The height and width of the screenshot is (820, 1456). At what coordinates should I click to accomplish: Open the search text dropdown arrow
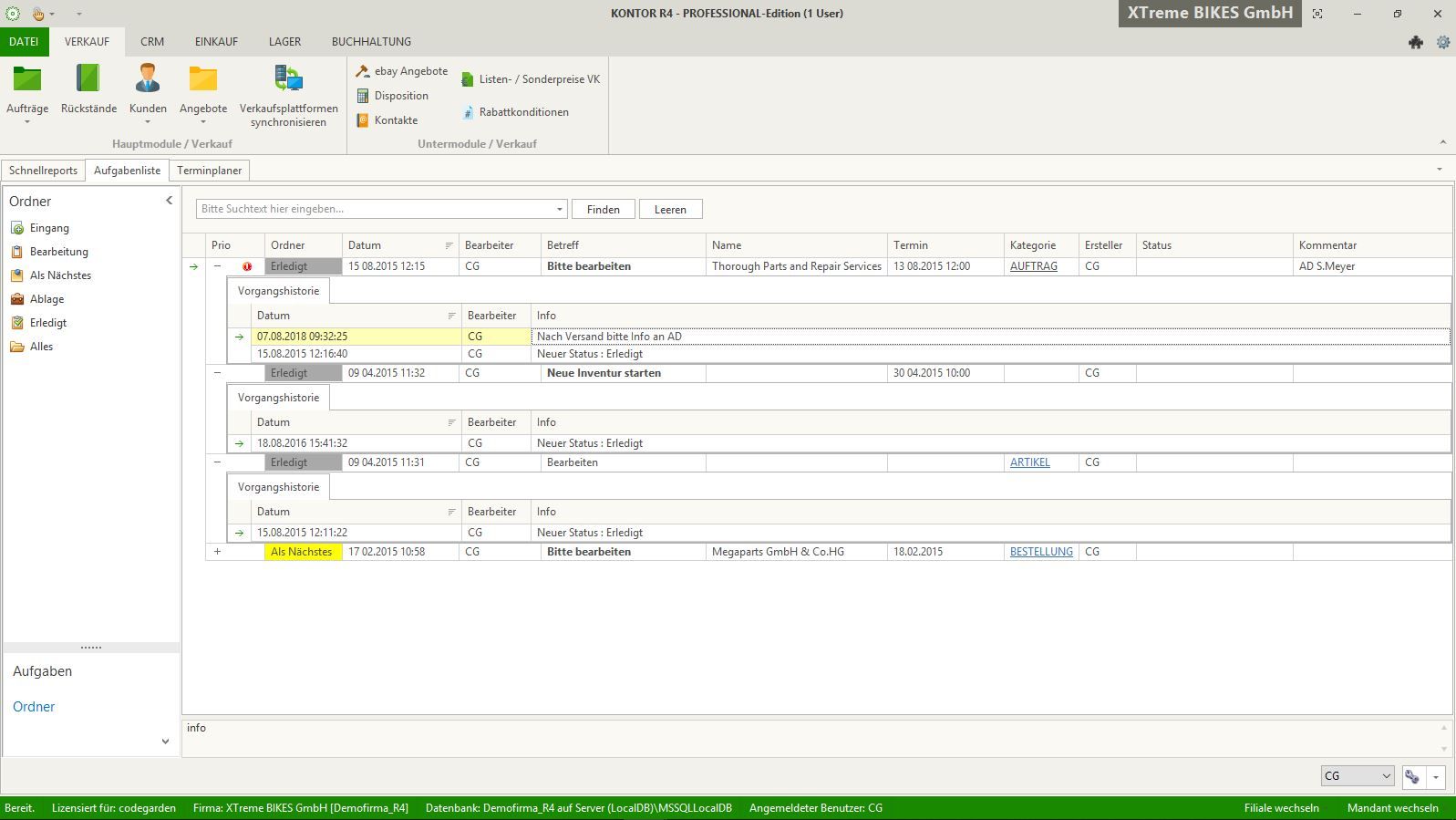click(x=559, y=210)
